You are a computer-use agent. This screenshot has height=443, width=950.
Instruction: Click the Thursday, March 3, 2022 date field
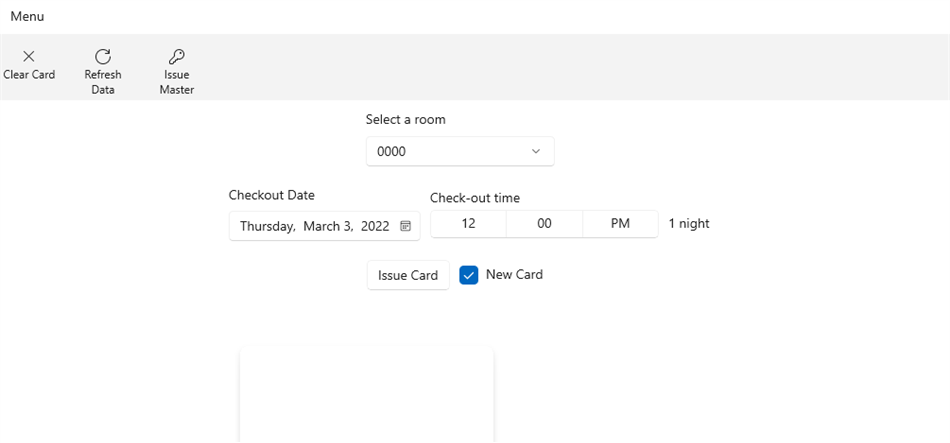314,226
